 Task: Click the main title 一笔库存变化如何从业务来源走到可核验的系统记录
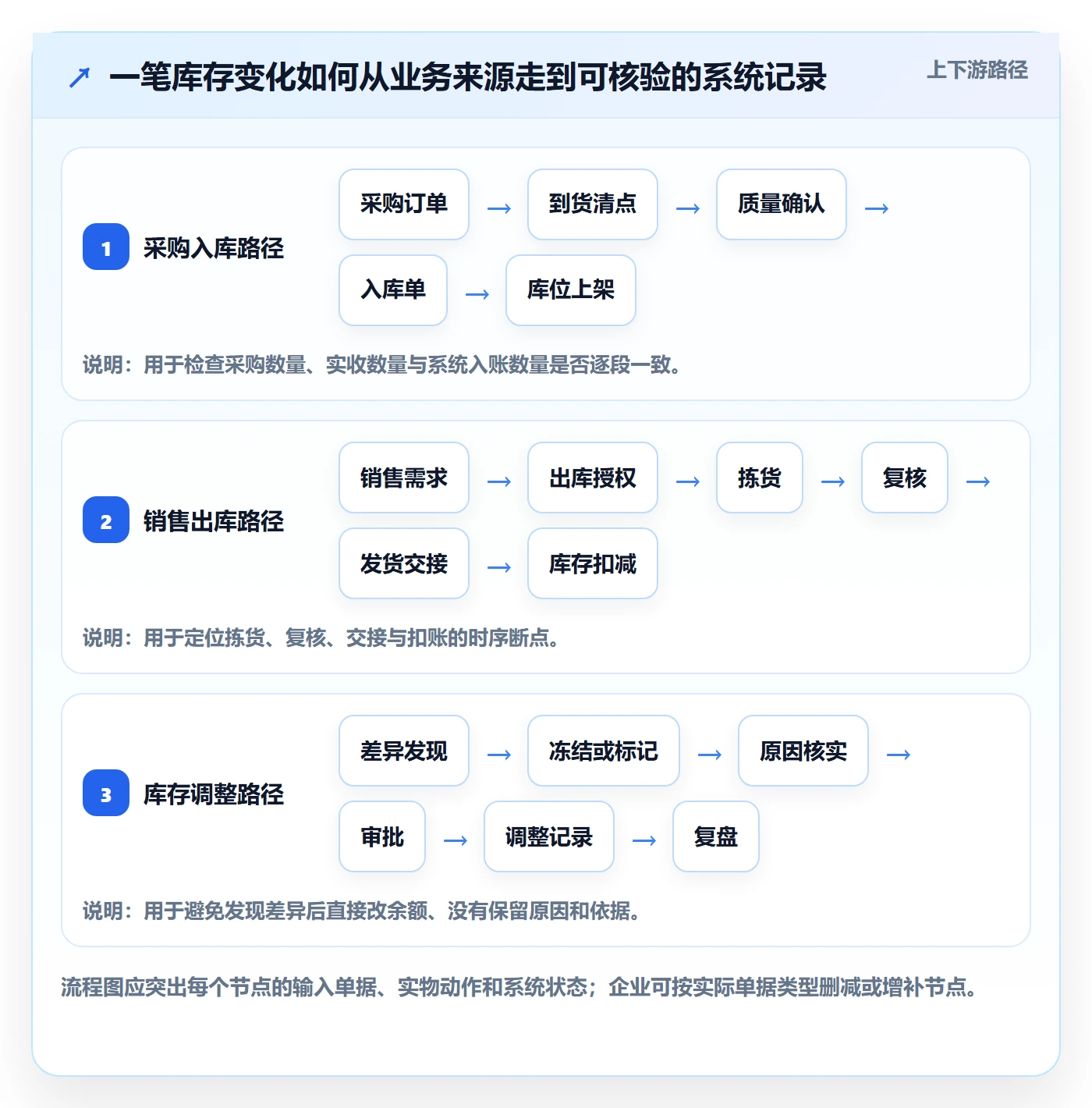468,77
